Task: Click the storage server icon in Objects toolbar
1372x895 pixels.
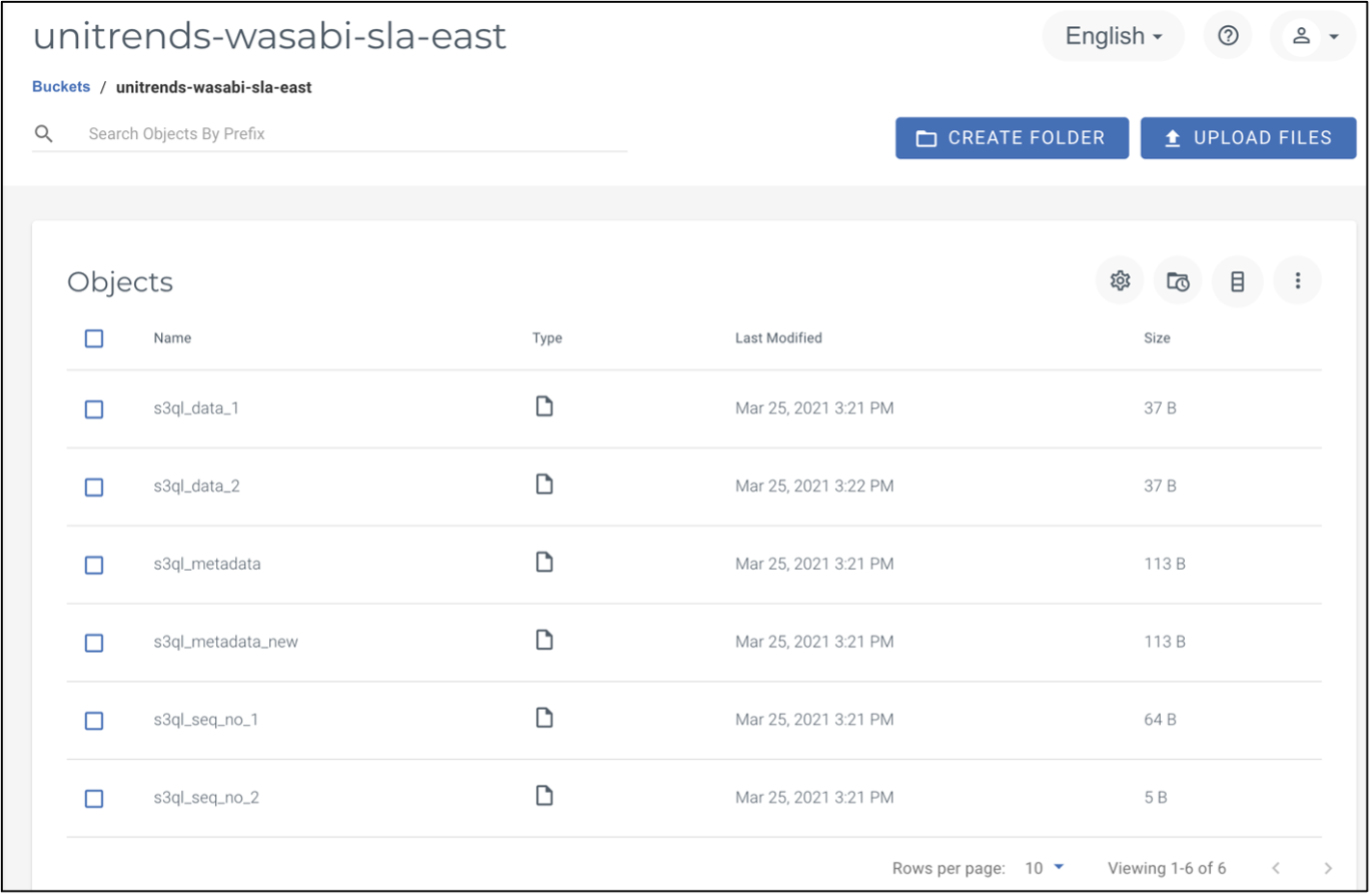Action: [1238, 281]
